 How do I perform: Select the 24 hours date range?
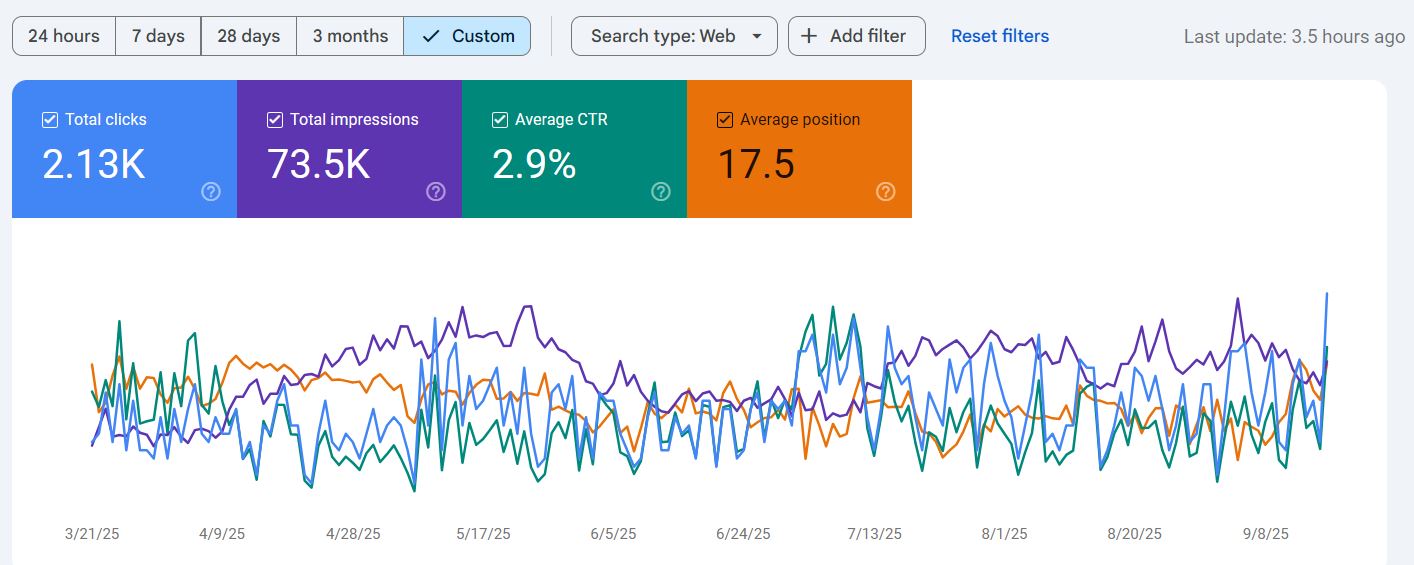click(x=64, y=36)
